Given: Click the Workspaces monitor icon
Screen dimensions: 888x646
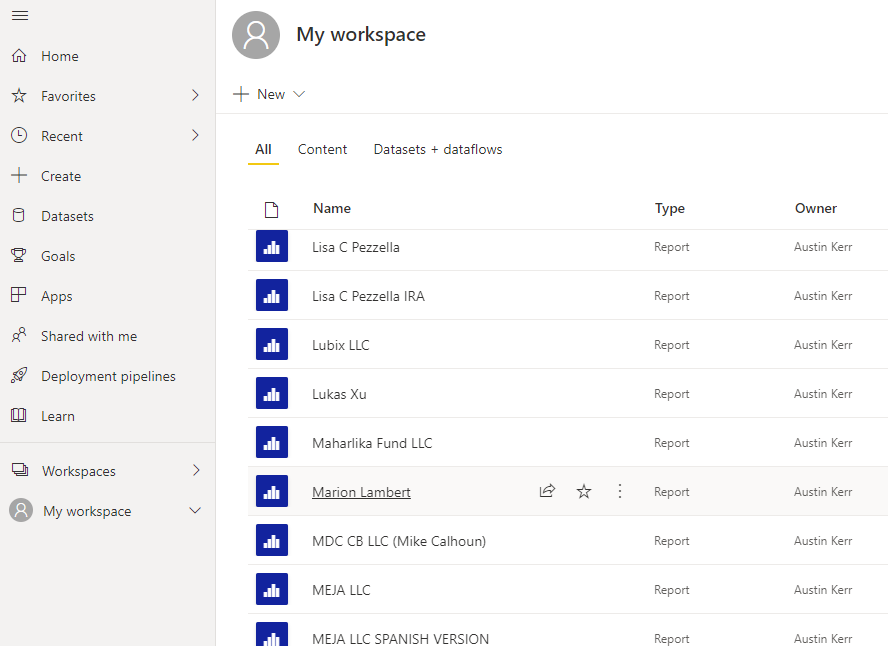Looking at the screenshot, I should 20,470.
